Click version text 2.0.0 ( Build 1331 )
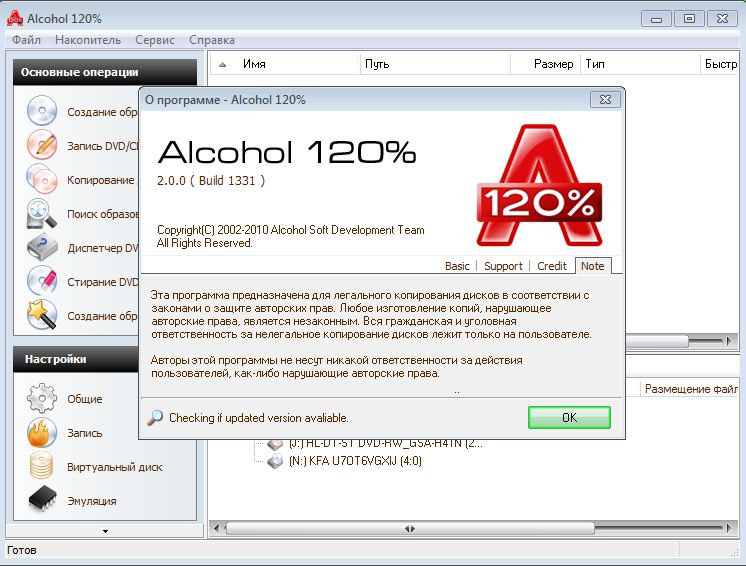The height and width of the screenshot is (566, 746). coord(211,181)
